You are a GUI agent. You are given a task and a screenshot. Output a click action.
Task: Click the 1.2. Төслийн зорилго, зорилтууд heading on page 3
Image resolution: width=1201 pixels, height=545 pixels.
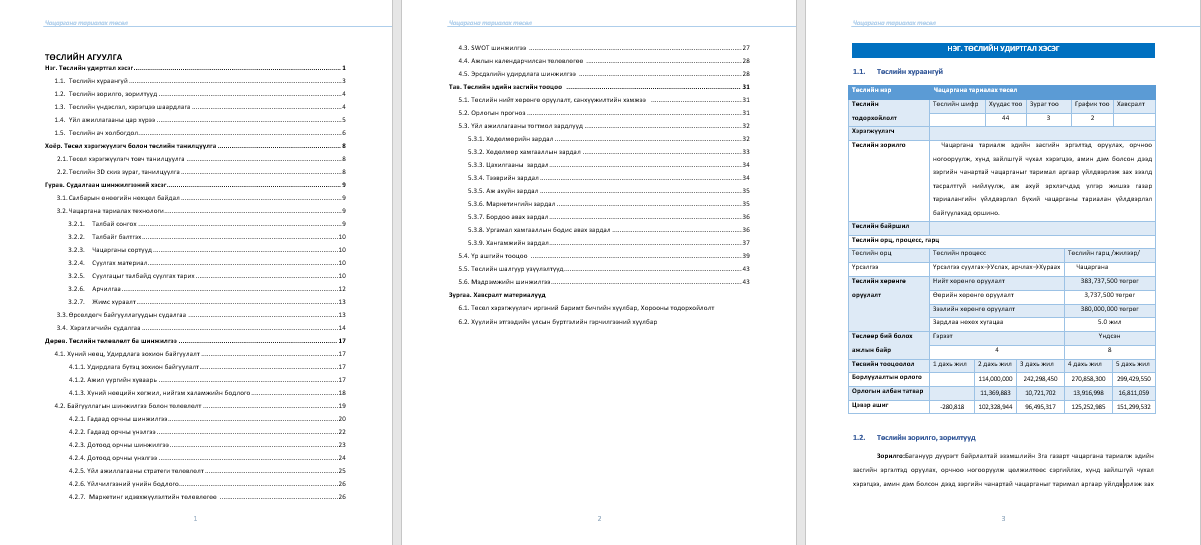[x=921, y=439]
